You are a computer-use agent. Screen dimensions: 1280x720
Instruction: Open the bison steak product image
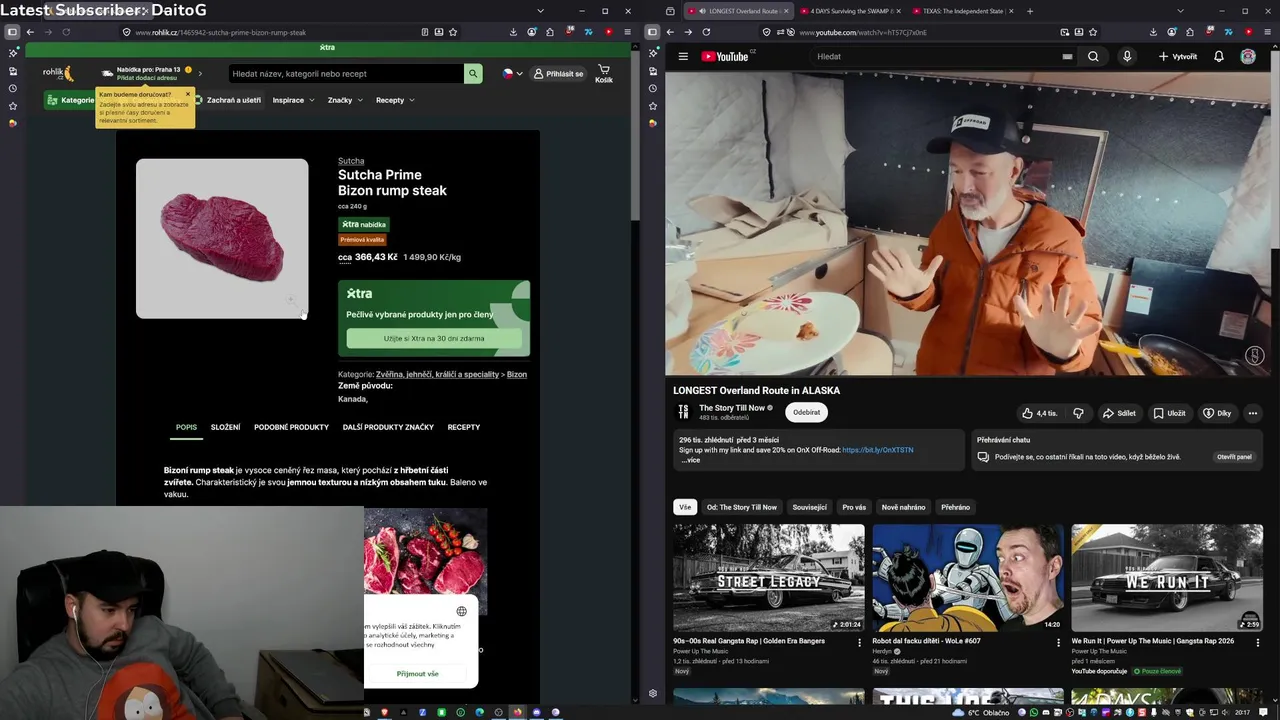click(222, 238)
